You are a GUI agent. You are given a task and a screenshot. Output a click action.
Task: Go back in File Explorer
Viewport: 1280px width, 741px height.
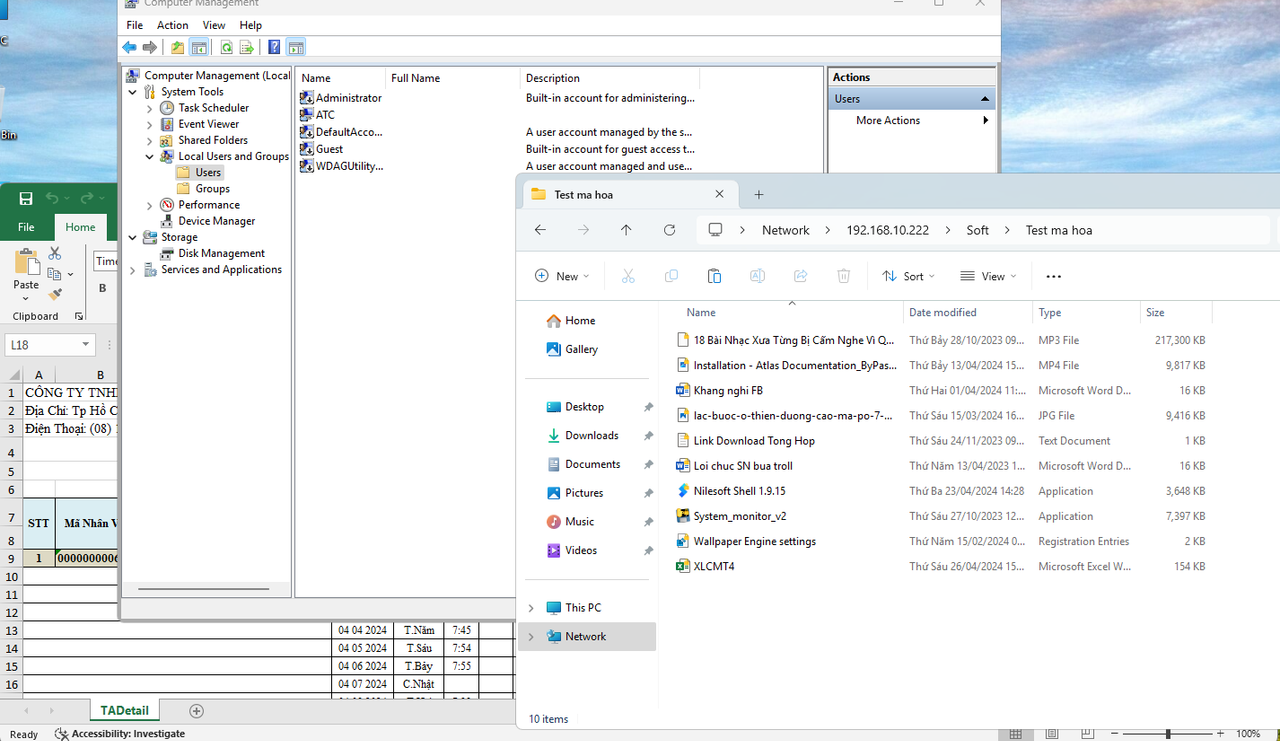coord(540,230)
